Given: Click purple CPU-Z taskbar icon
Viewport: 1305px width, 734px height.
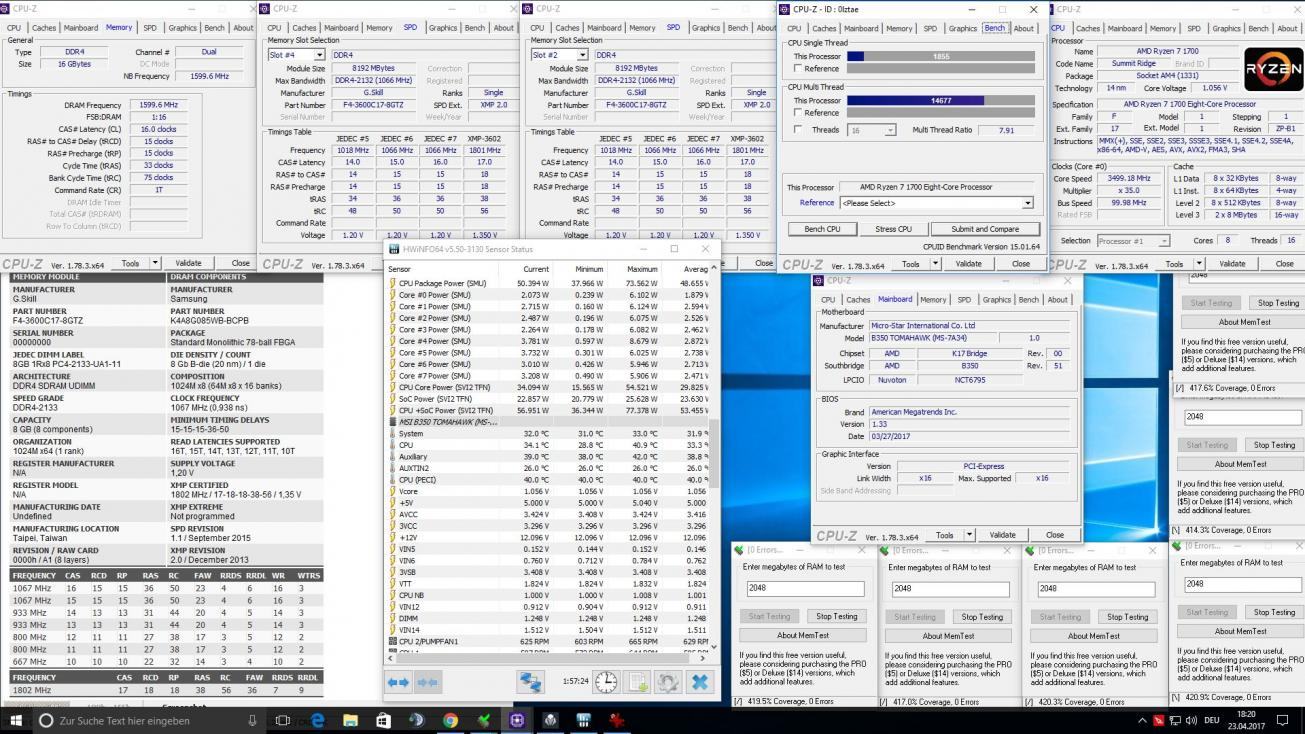Looking at the screenshot, I should (517, 720).
